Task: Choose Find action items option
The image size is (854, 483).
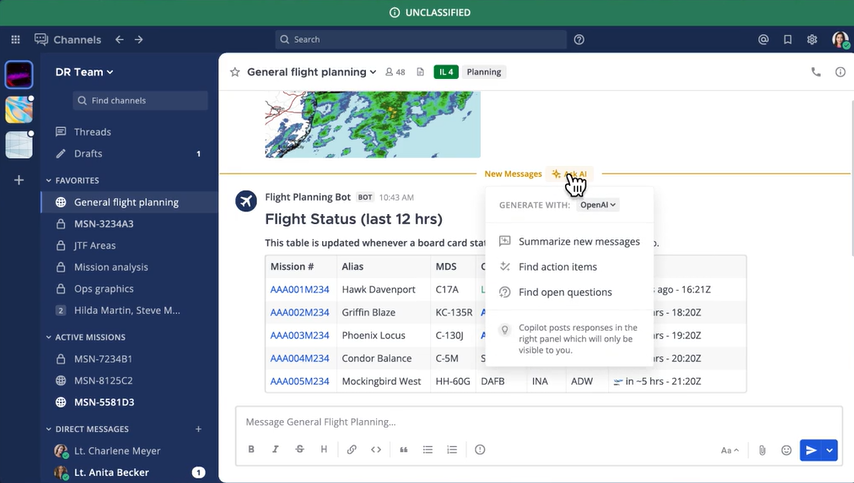Action: [x=557, y=267]
